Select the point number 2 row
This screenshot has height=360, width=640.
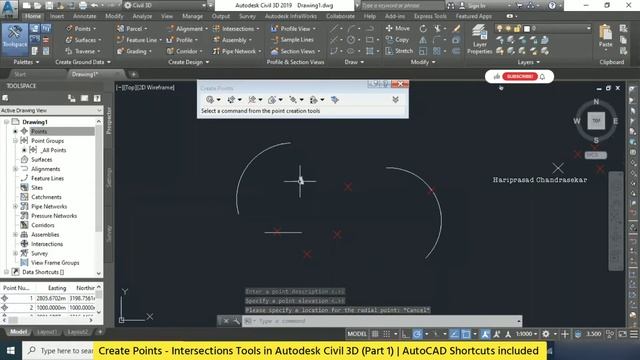point(49,308)
